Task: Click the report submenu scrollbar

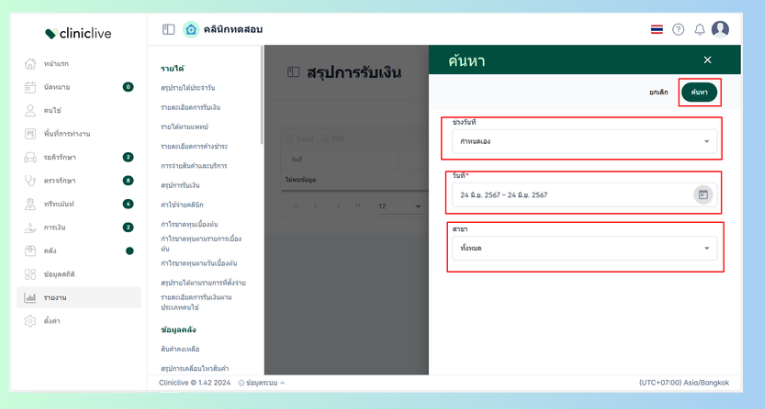Action: point(262,95)
